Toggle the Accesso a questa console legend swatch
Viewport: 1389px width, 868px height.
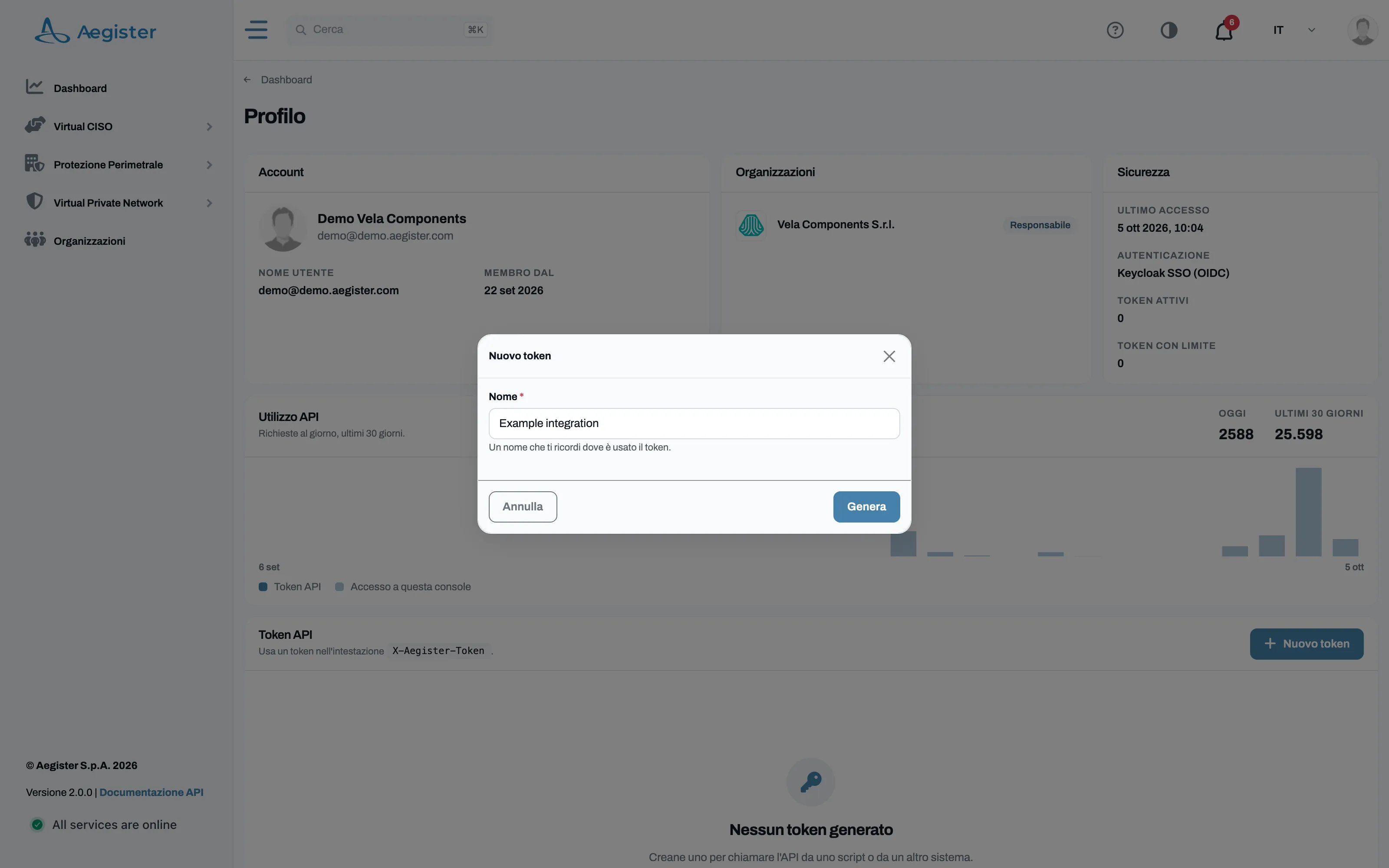click(x=339, y=587)
